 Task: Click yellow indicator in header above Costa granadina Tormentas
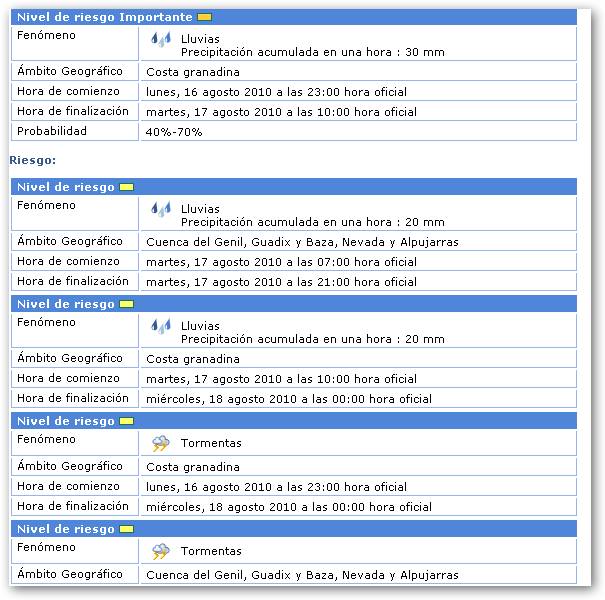[126, 421]
